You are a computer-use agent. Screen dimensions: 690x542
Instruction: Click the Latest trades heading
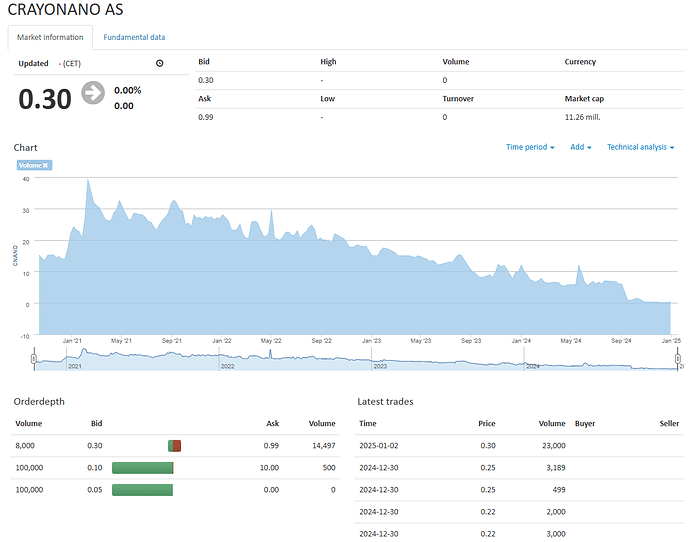click(385, 401)
